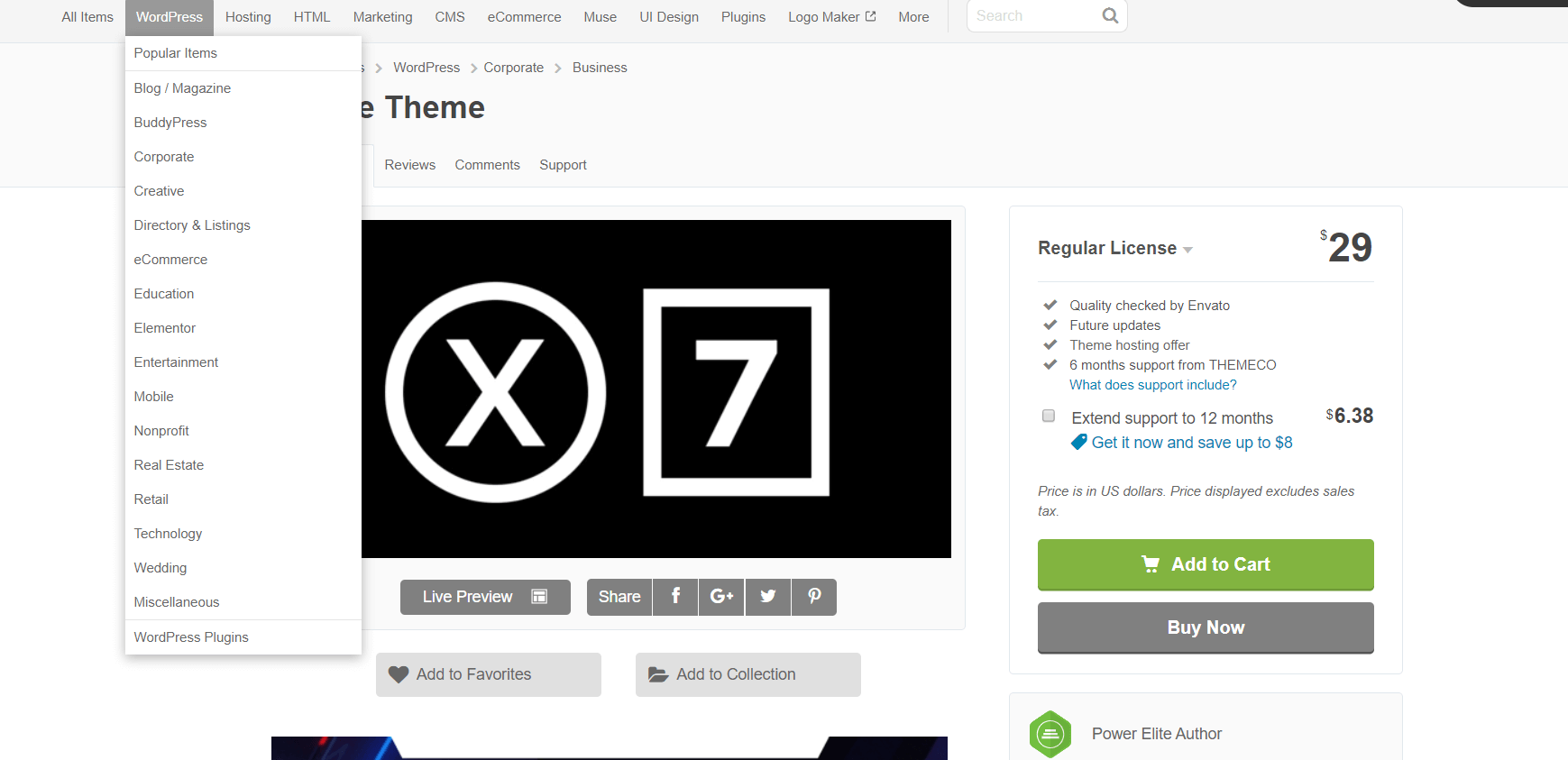Open the All Items category
This screenshot has width=1568, height=760.
tap(87, 17)
